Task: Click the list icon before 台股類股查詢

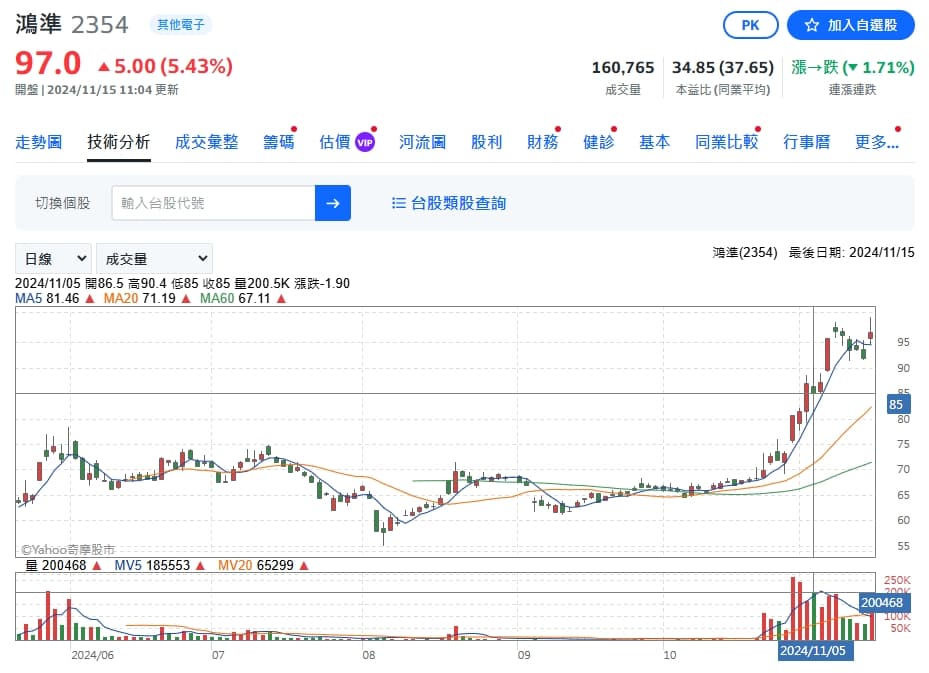Action: tap(399, 203)
